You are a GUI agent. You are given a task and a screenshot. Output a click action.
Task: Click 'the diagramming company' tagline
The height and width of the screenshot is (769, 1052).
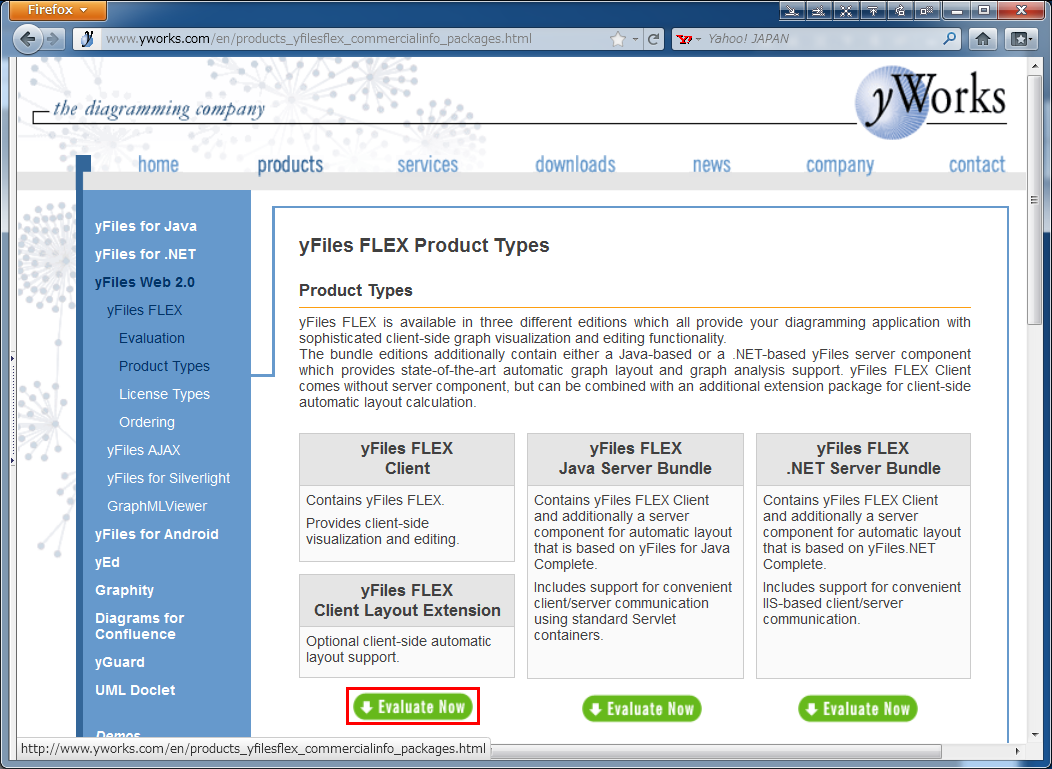[159, 109]
